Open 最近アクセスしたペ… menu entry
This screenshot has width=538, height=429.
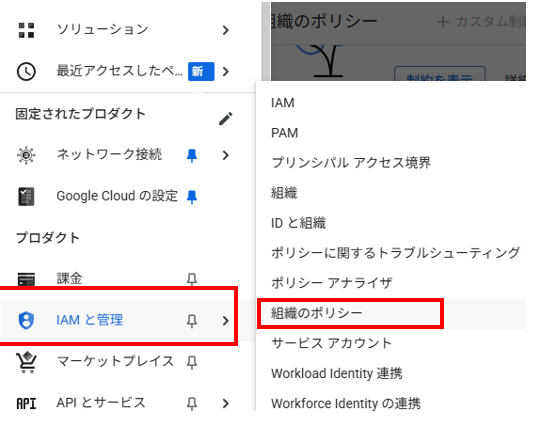pyautogui.click(x=119, y=71)
